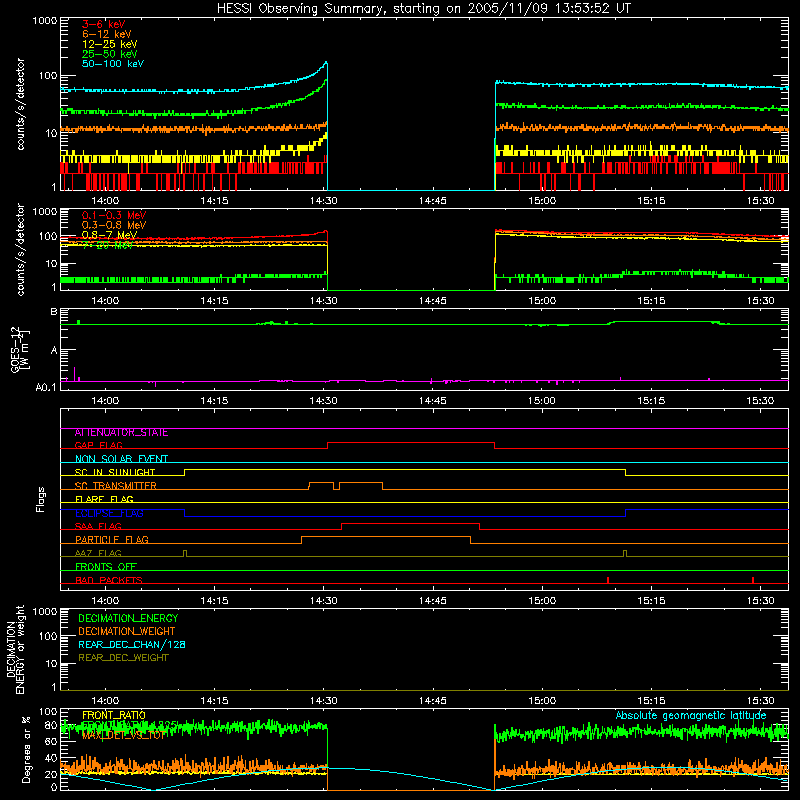Click the FRONTS_OFF flag label

tap(106, 567)
